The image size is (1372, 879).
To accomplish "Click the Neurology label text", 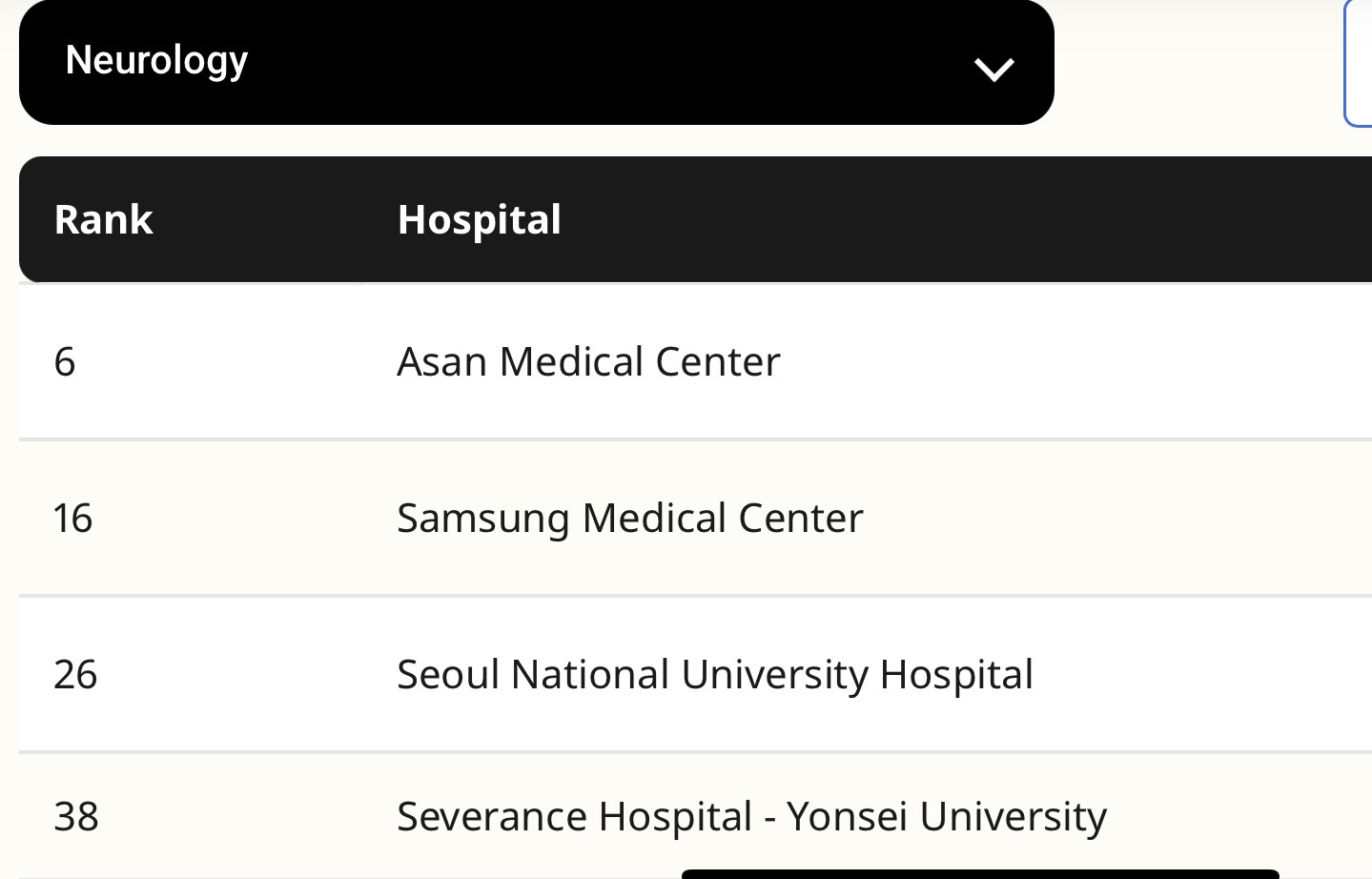I will tap(156, 60).
